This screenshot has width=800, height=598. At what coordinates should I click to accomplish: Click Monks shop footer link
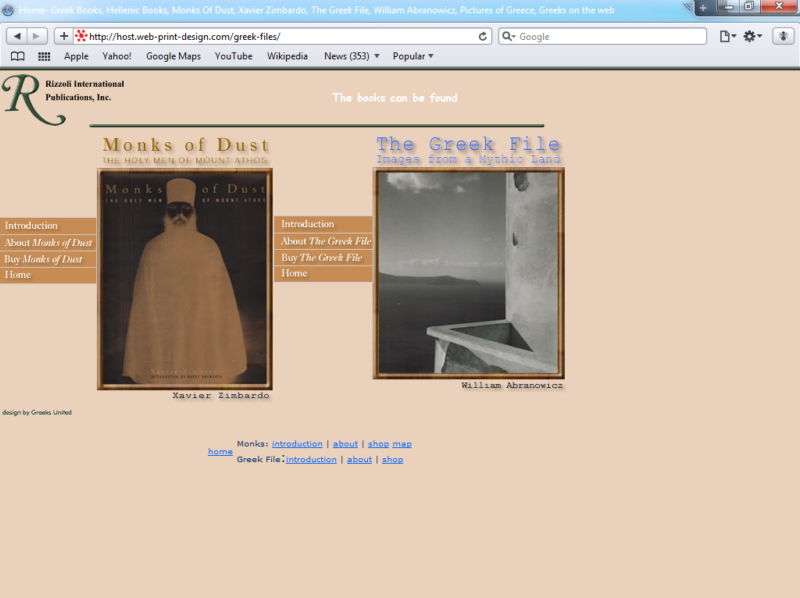pyautogui.click(x=378, y=444)
